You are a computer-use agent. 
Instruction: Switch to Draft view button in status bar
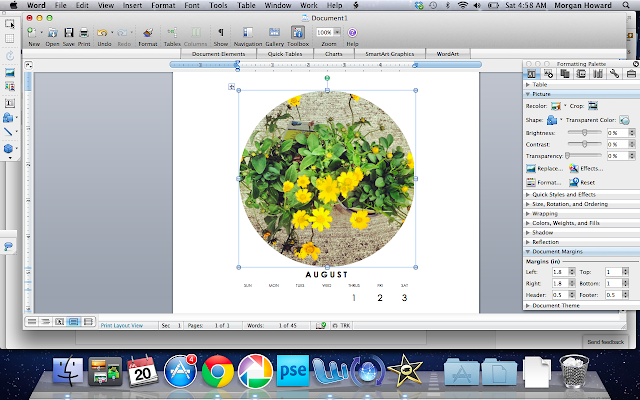(32, 322)
